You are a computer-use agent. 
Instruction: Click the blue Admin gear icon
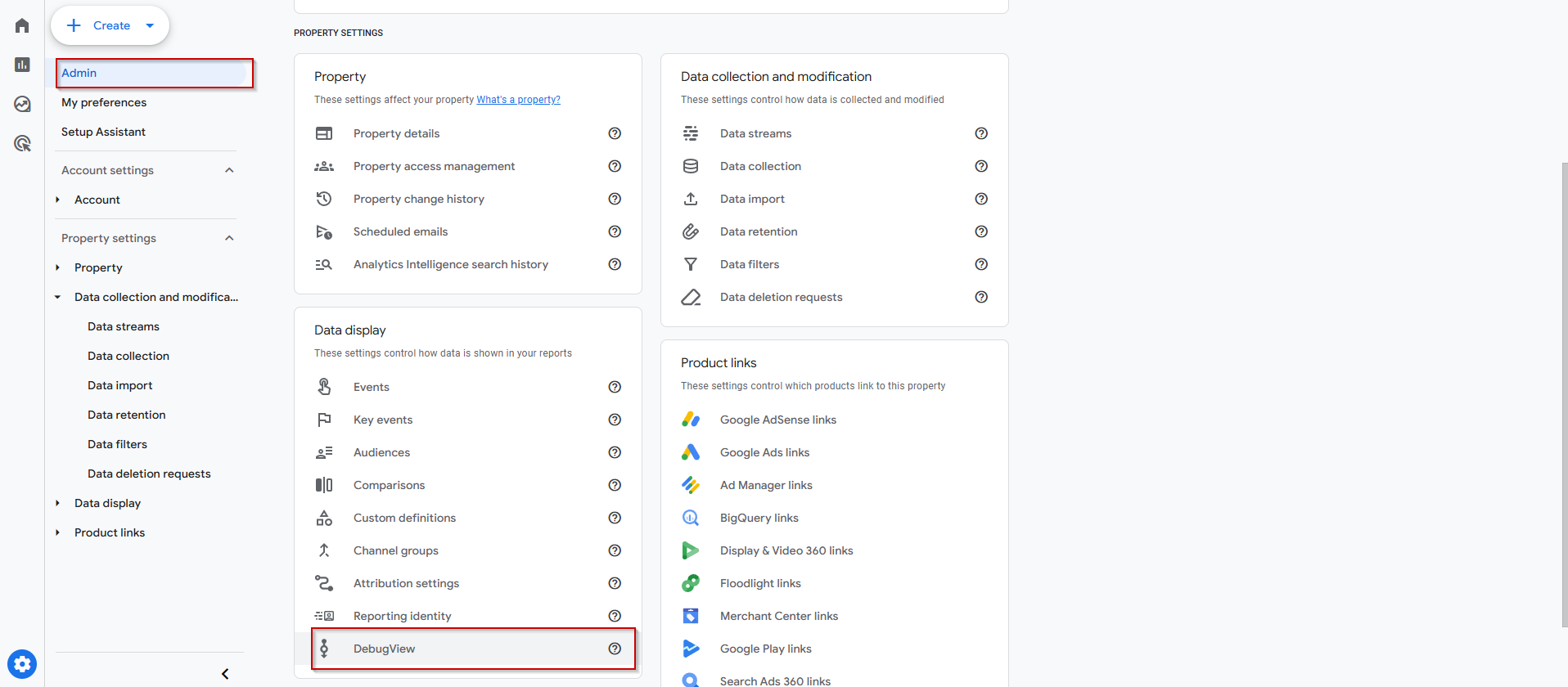point(22,664)
